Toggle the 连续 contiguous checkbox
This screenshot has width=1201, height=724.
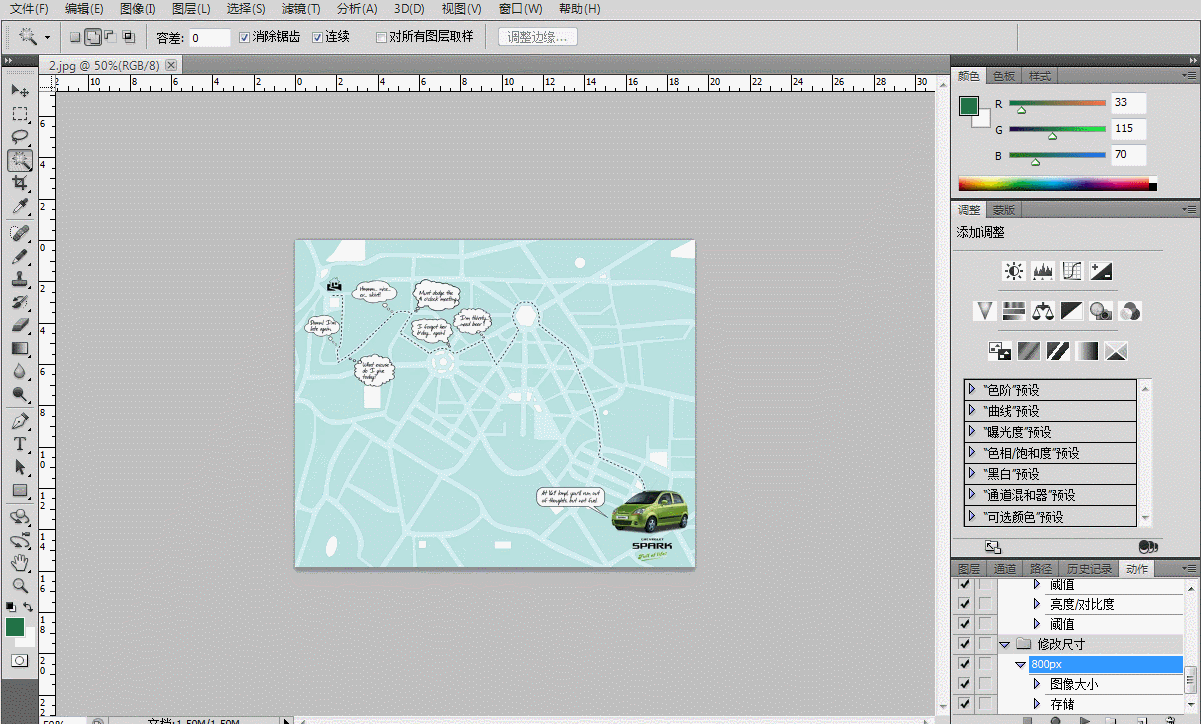[x=318, y=37]
